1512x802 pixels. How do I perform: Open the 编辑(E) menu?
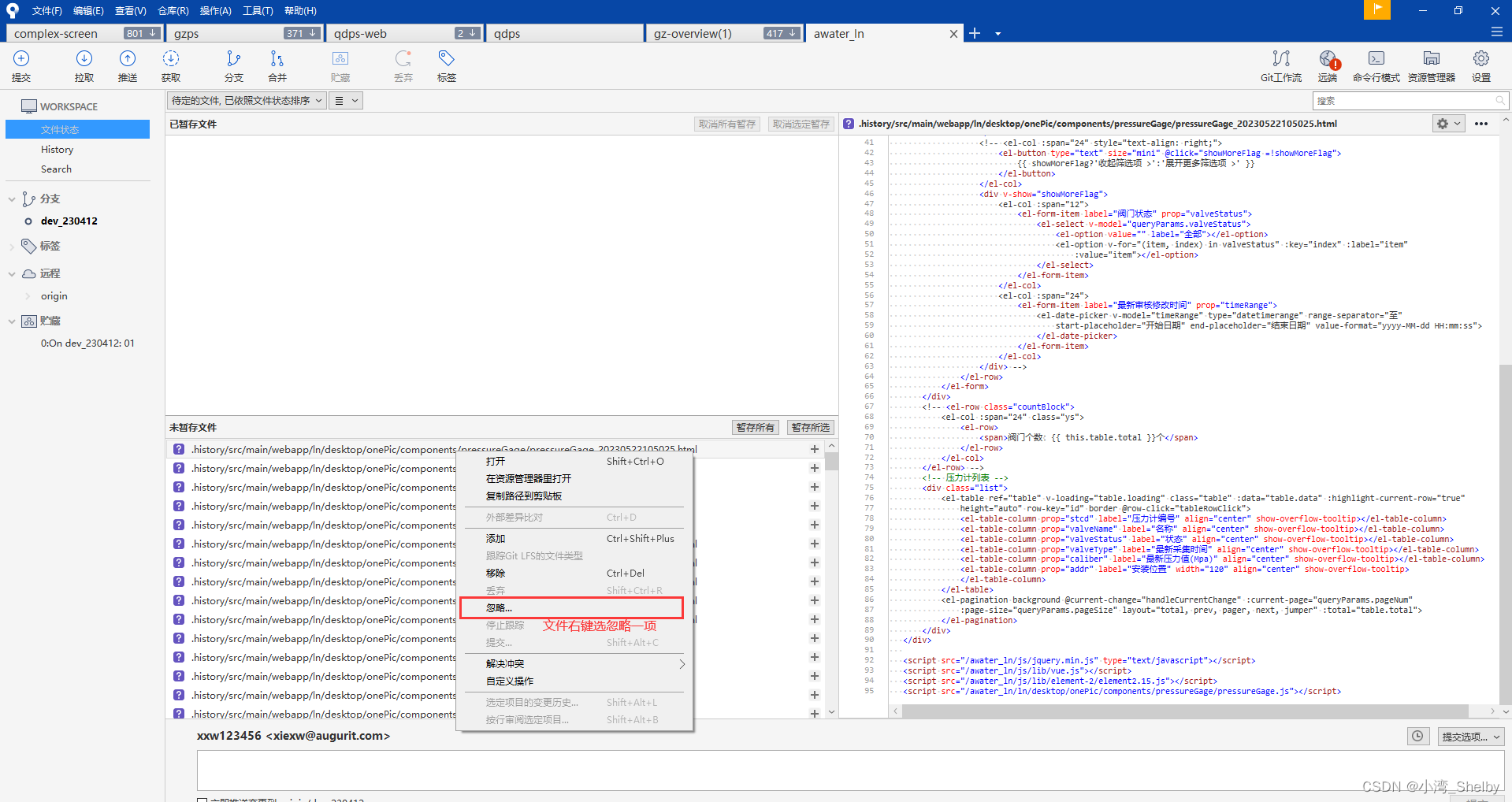click(88, 10)
